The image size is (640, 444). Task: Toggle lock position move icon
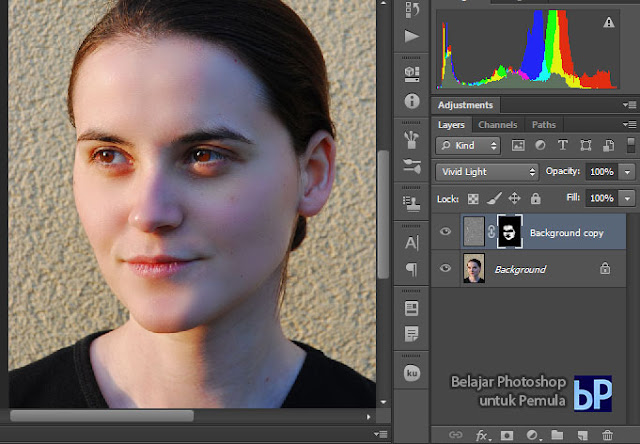[x=514, y=199]
